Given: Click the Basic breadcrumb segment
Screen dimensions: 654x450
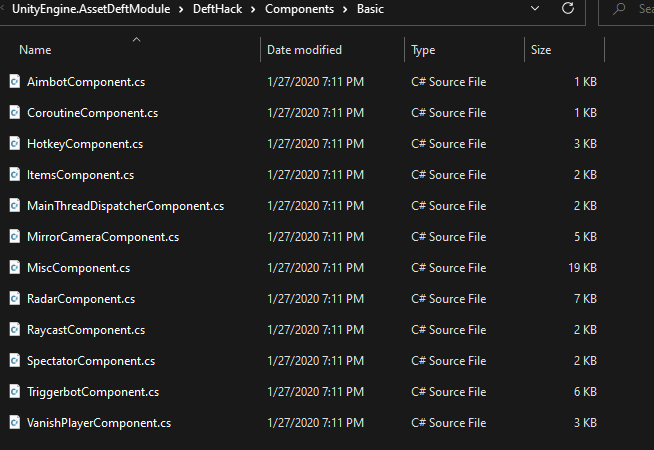Looking at the screenshot, I should pyautogui.click(x=370, y=9).
